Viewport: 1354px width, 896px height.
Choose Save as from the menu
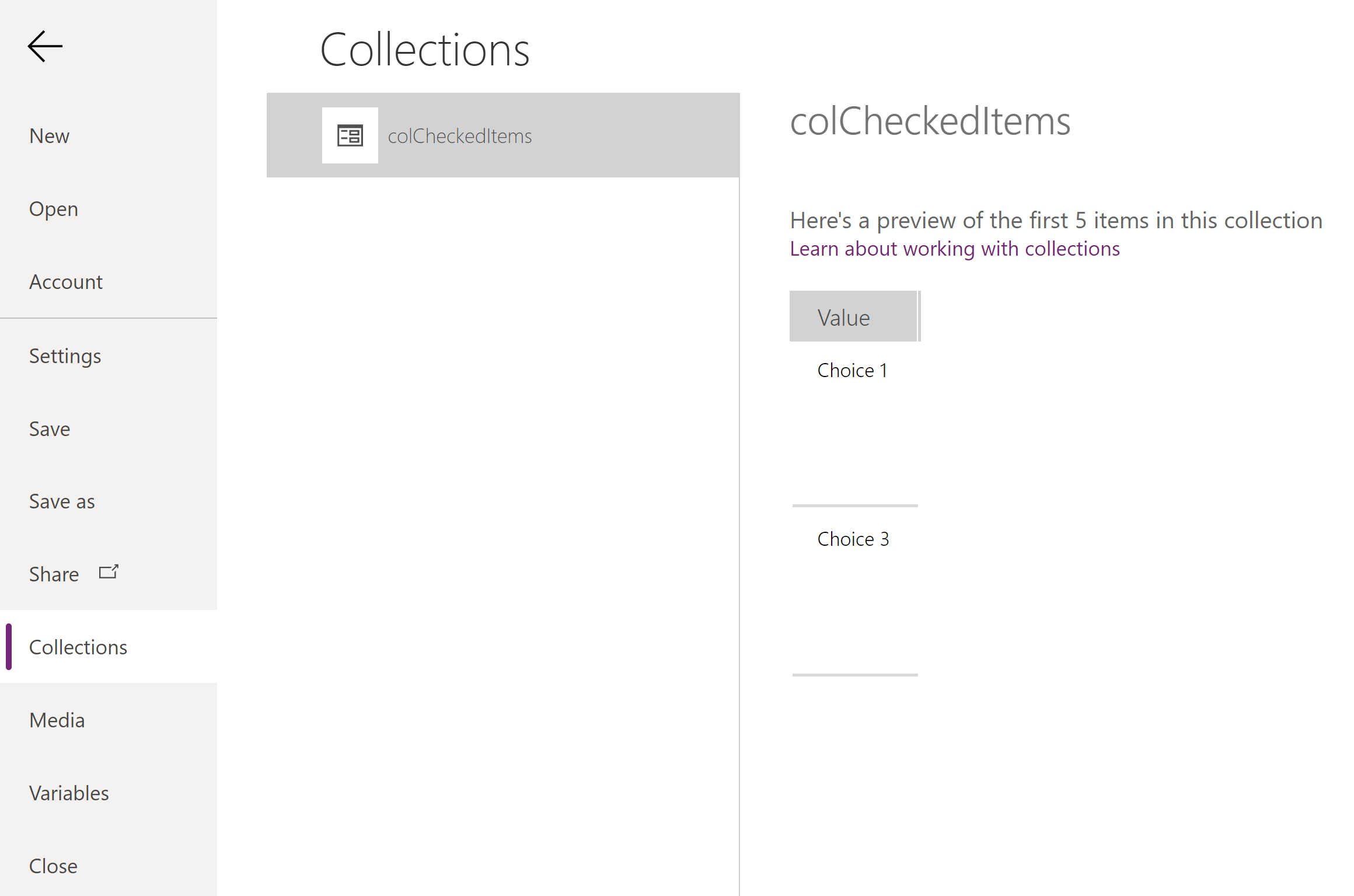(x=61, y=501)
